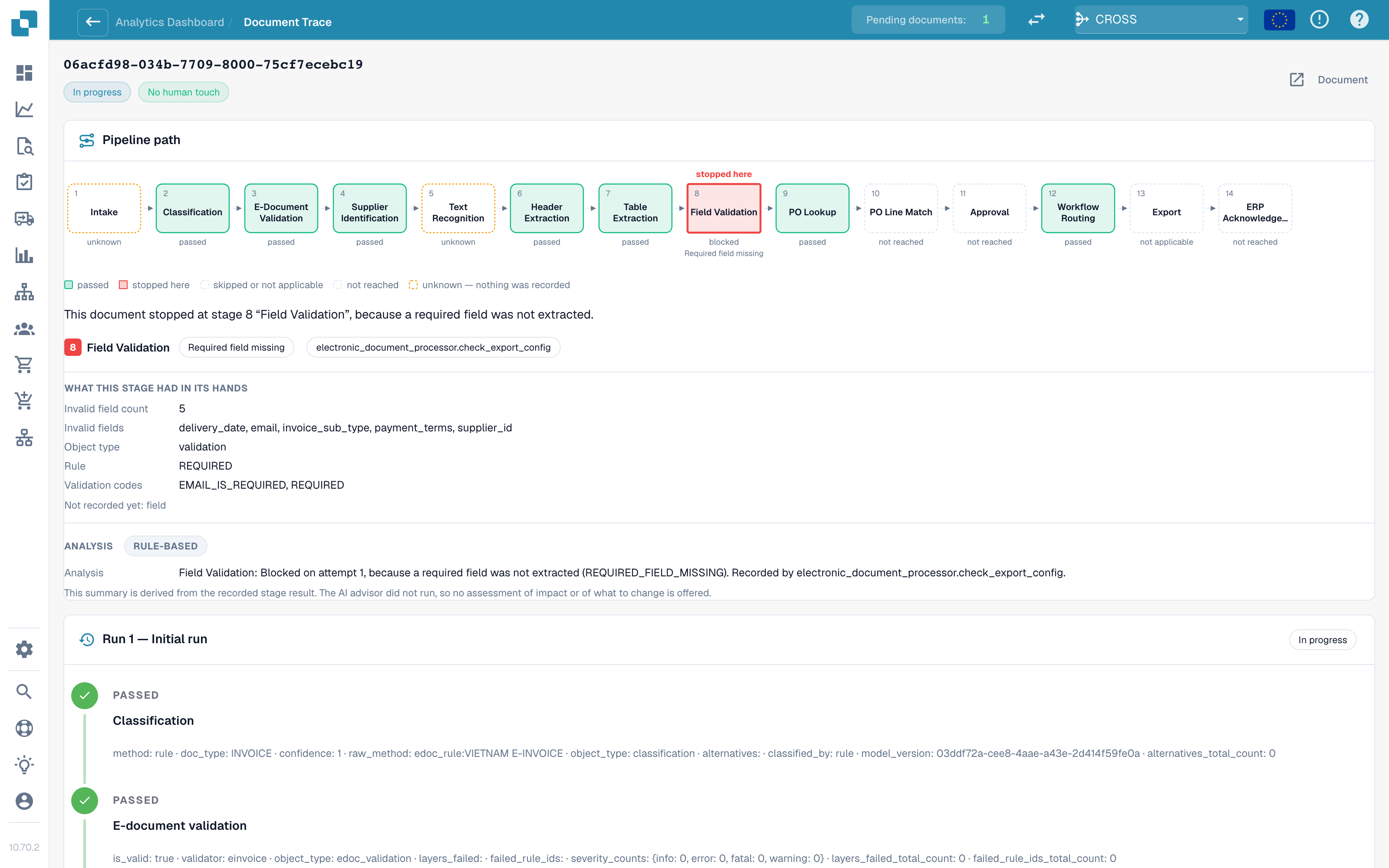Screen dimensions: 1389x868
Task: Open the document search sidebar icon
Action: (x=24, y=146)
